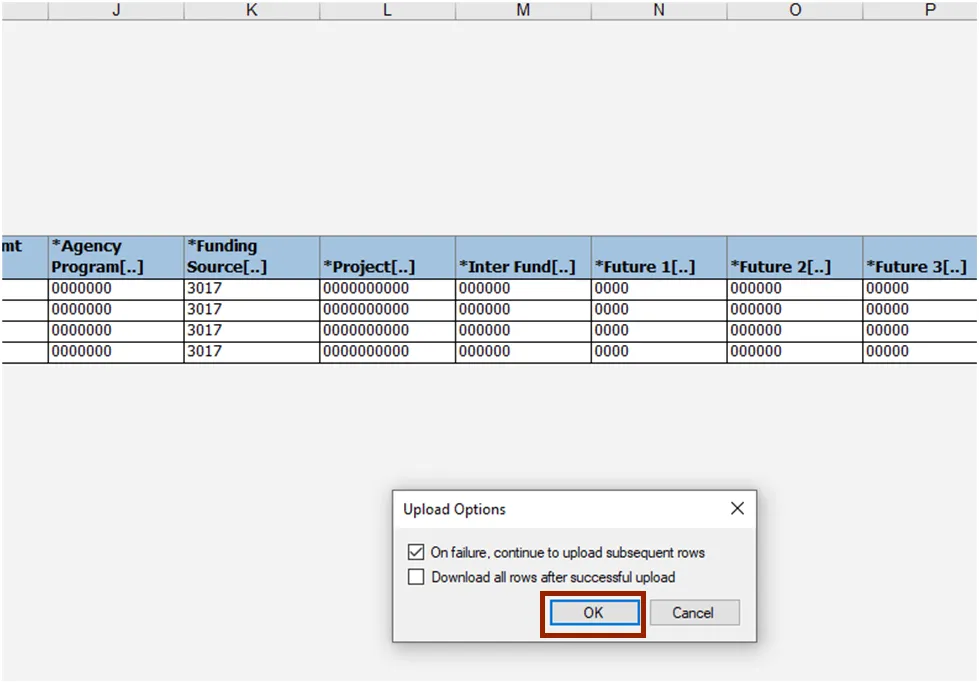Select column M header
Screen dimensions: 979x683
523,10
